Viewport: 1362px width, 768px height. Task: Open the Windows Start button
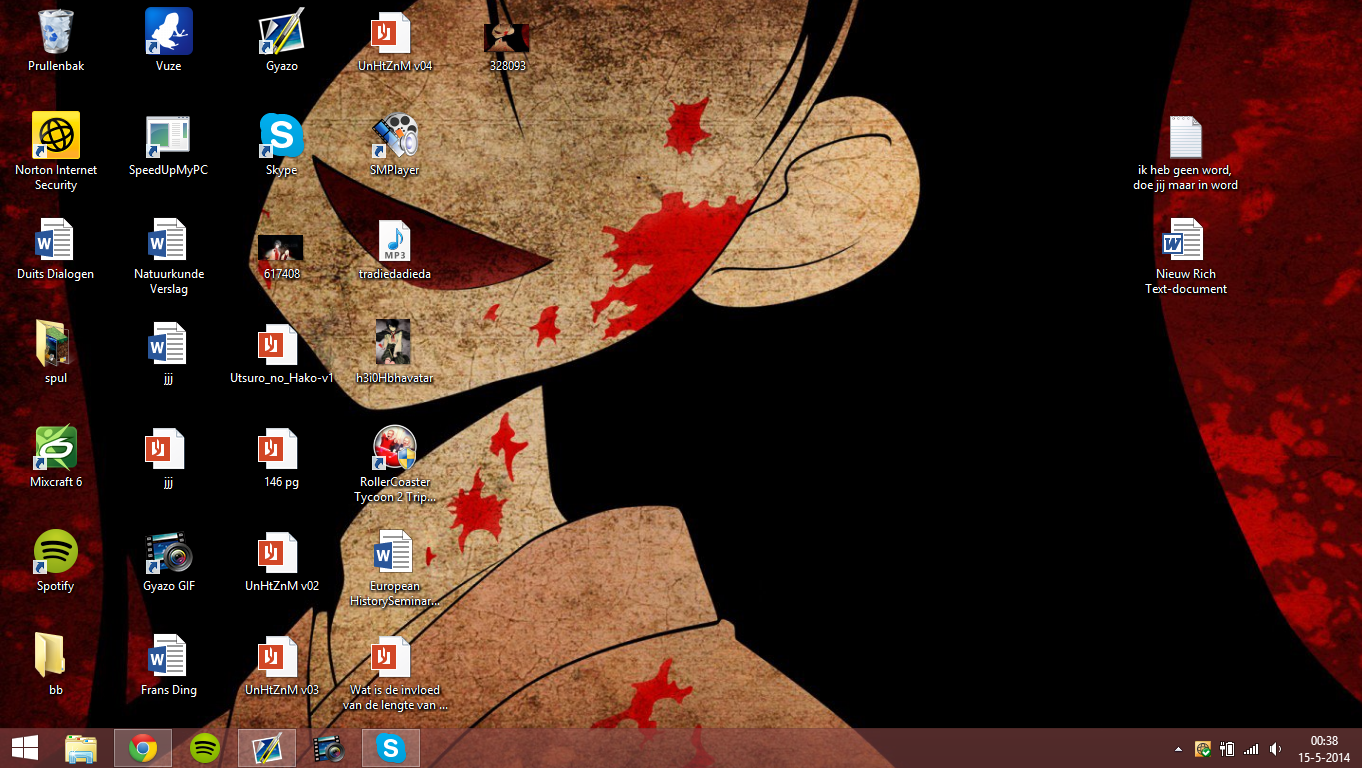[25, 748]
